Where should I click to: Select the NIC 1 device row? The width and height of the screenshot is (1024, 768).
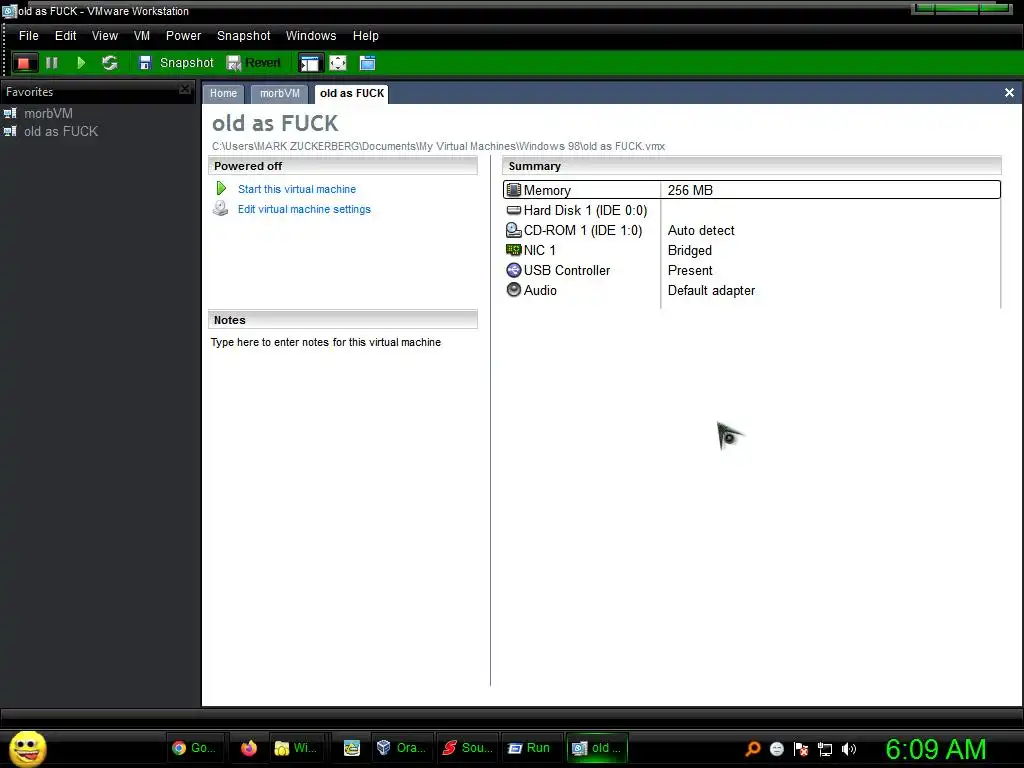point(752,251)
